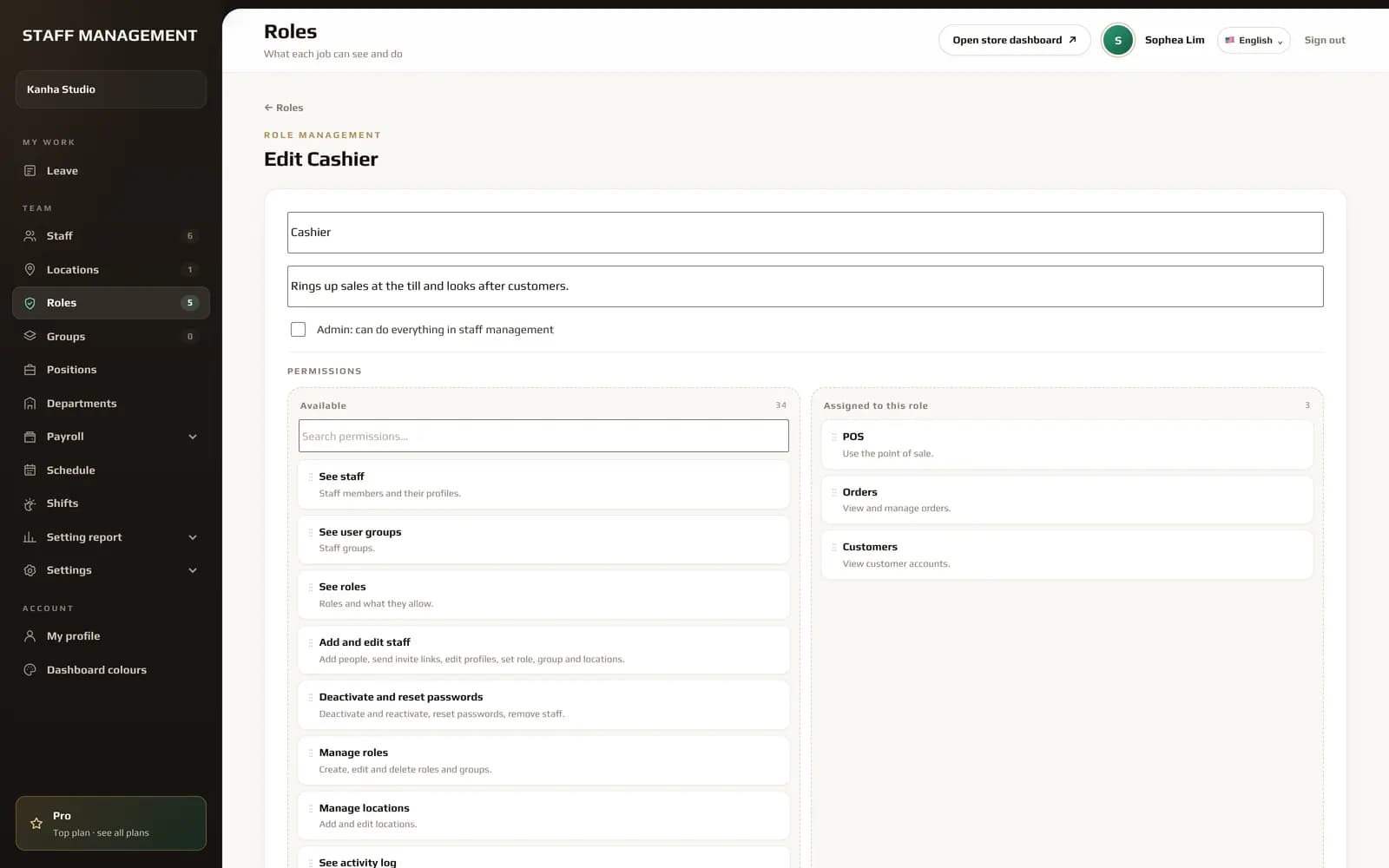Click the drag handle on Add and edit staff
This screenshot has width=1389, height=868.
311,642
